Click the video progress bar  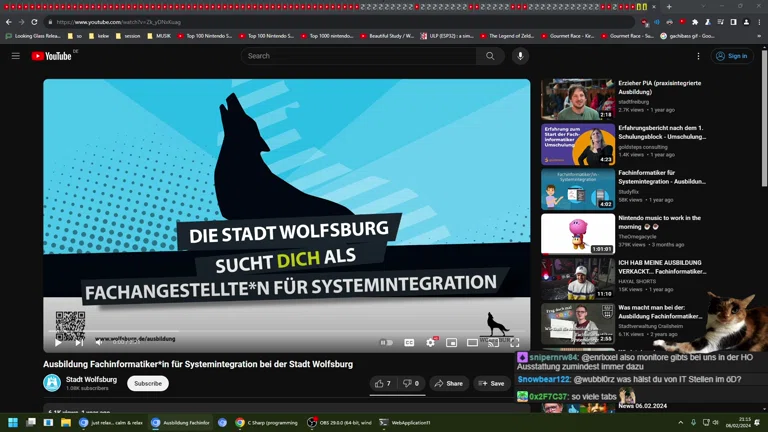[287, 332]
